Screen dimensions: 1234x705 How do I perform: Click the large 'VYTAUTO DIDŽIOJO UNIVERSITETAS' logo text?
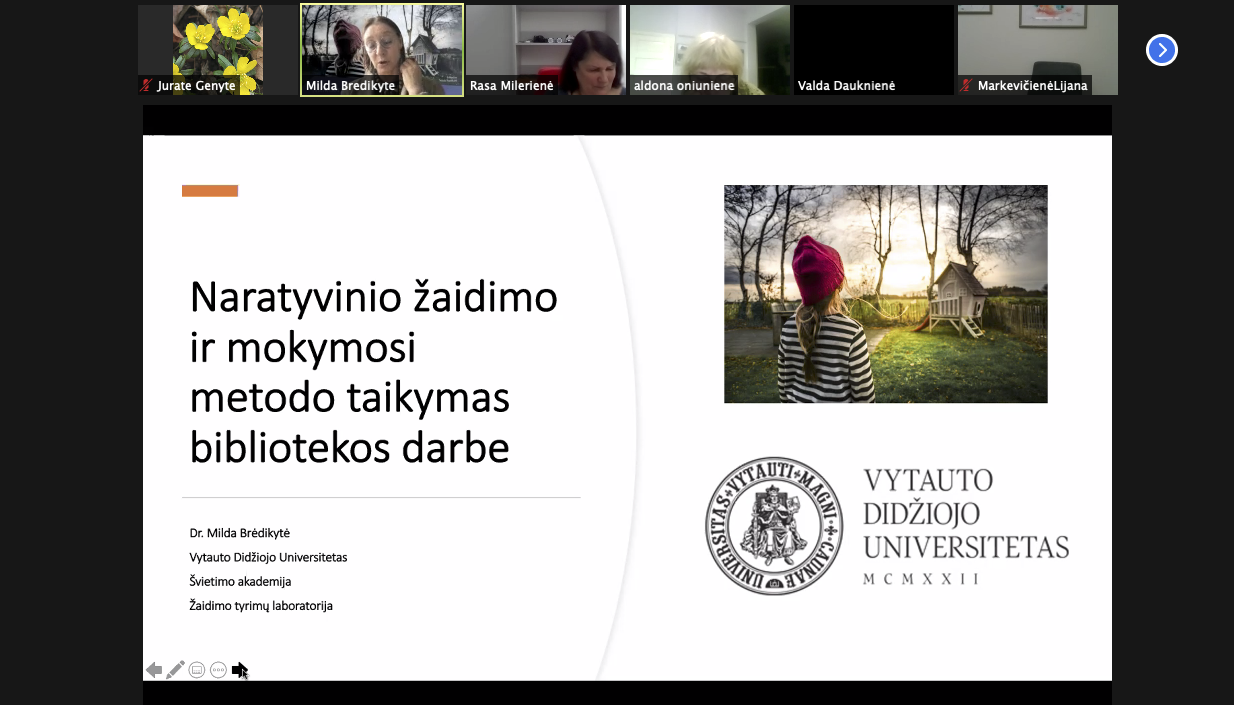965,514
